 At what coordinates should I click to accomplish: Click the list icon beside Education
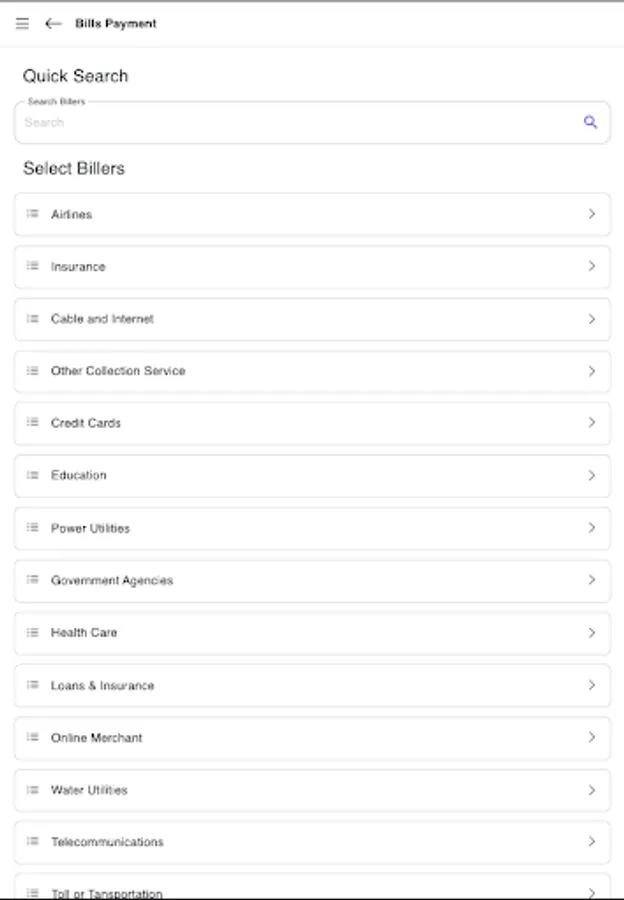click(x=33, y=475)
